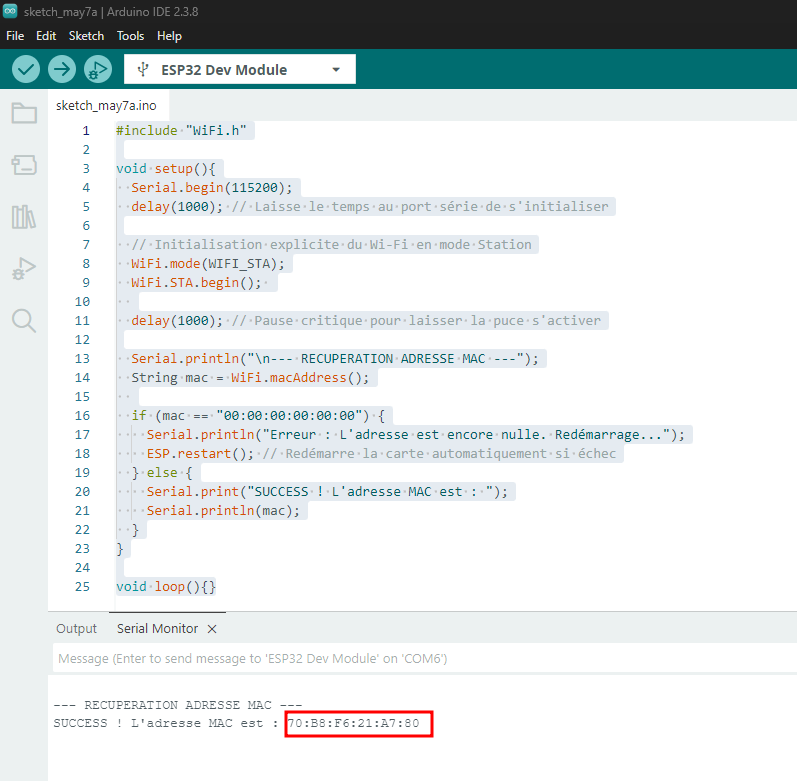Select the Serial Monitor tab
Viewport: 797px width, 781px height.
pyautogui.click(x=158, y=629)
